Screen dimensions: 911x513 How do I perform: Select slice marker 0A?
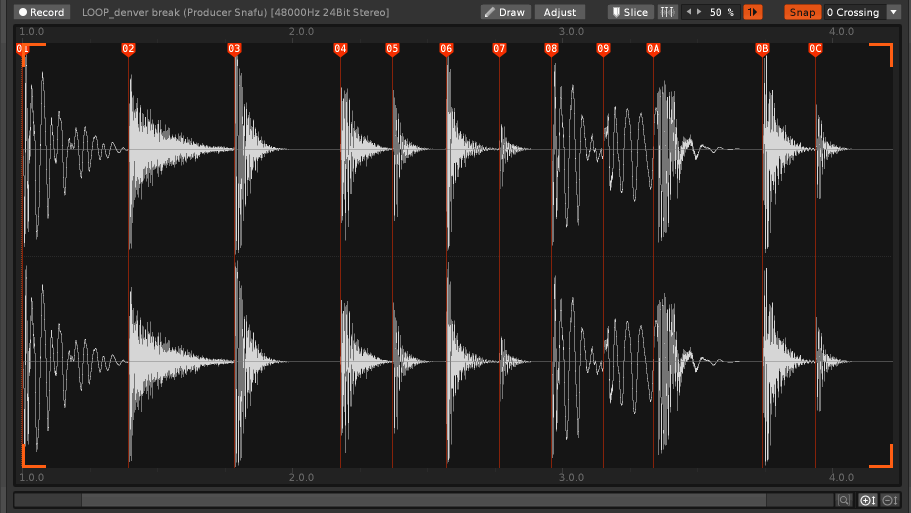point(653,49)
